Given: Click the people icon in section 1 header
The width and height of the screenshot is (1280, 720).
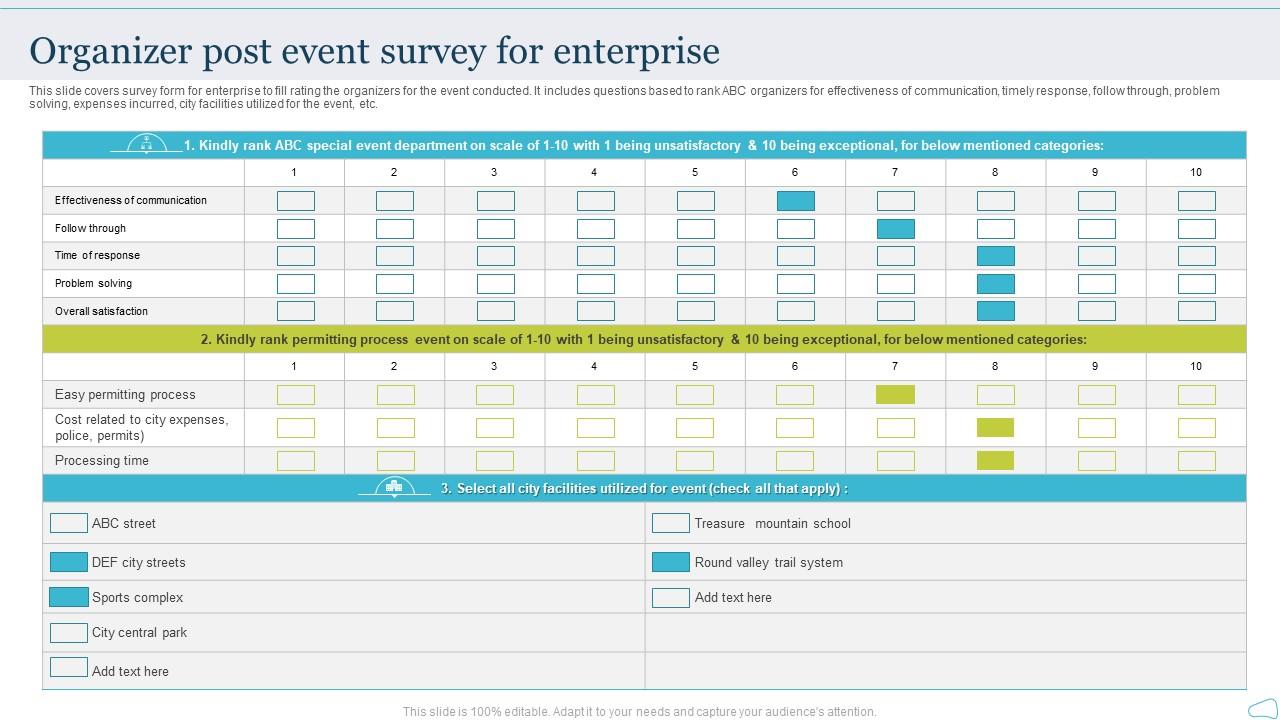Looking at the screenshot, I should pyautogui.click(x=145, y=143).
